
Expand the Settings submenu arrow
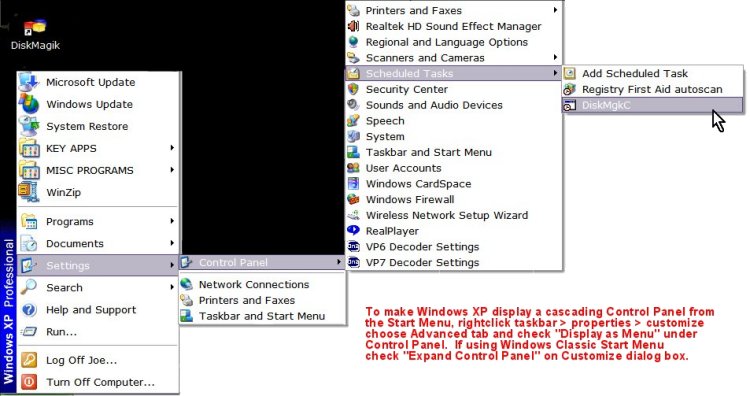pos(172,265)
